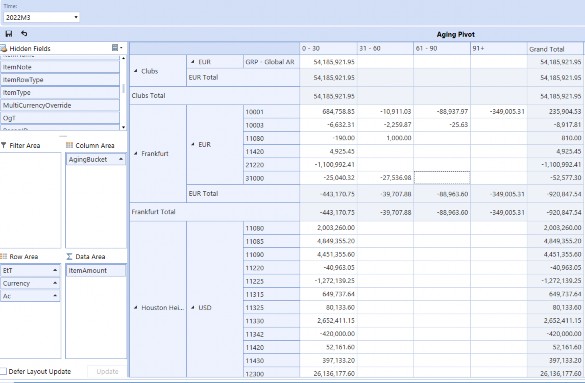This screenshot has width=585, height=383.
Task: Select account 11225 row header
Action: coord(271,281)
